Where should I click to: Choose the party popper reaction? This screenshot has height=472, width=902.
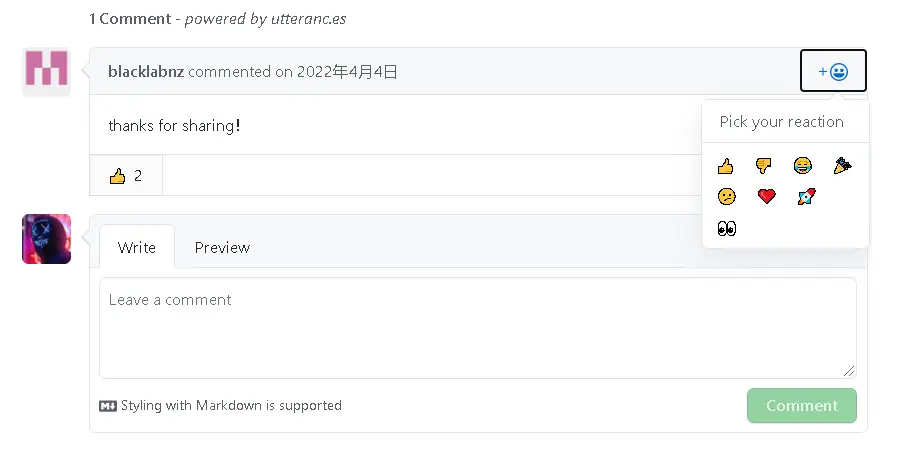[x=842, y=166]
